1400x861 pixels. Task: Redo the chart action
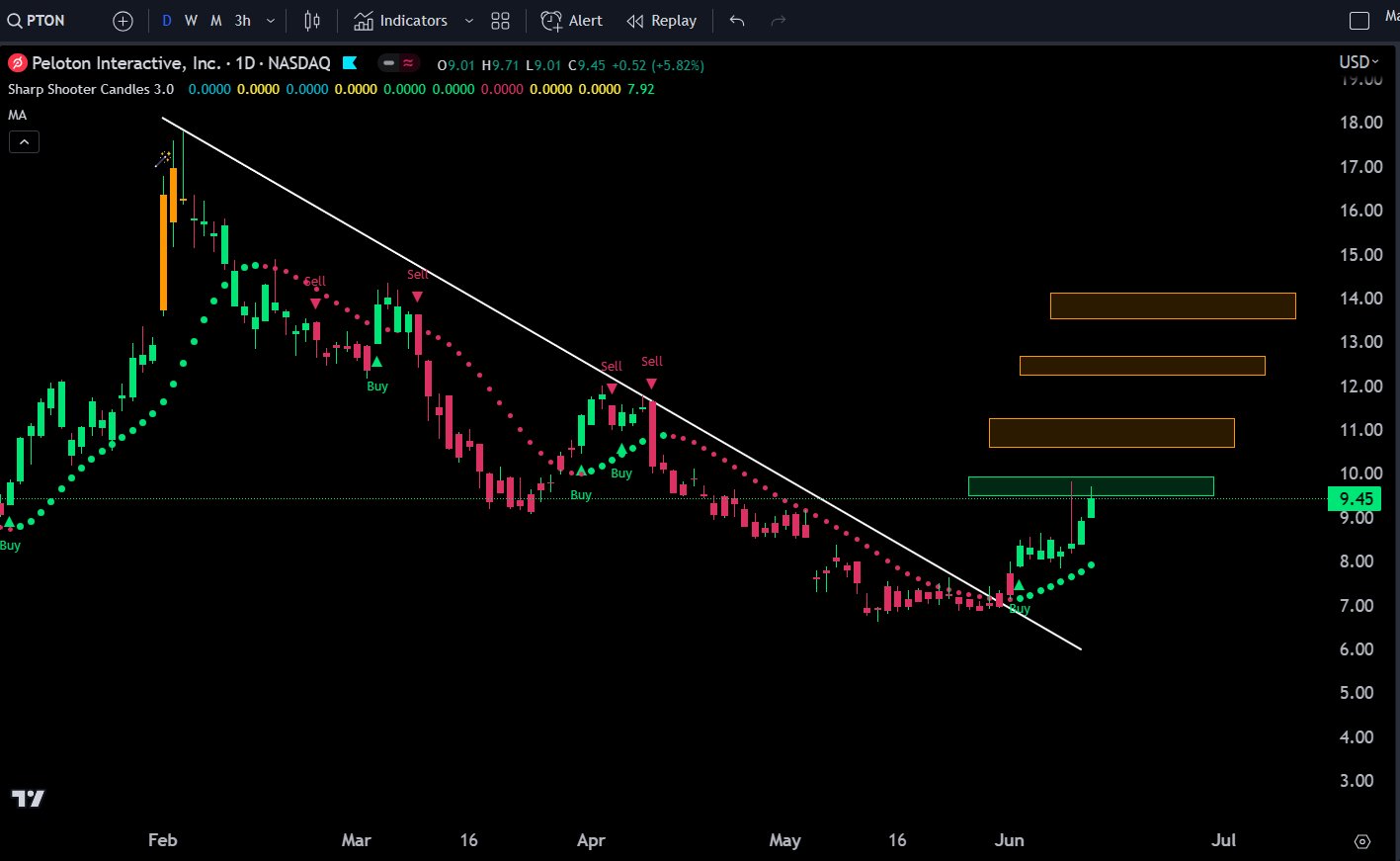click(779, 21)
